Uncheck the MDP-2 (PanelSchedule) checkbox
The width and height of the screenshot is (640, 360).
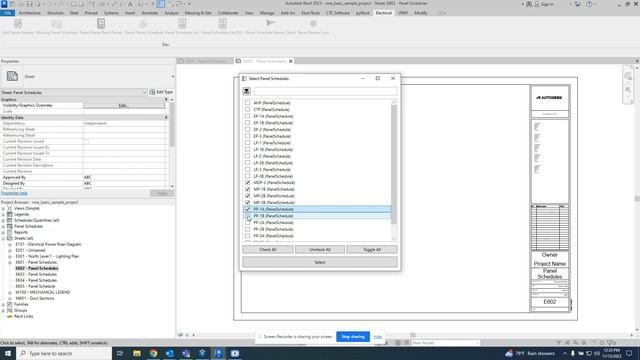click(x=248, y=182)
